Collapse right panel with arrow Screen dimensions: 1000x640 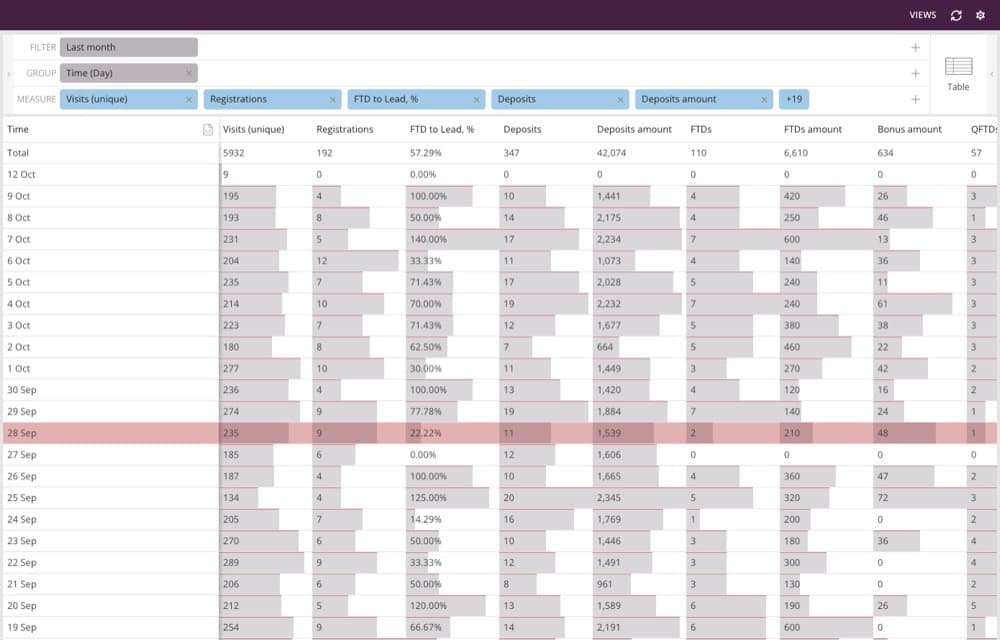[x=992, y=74]
